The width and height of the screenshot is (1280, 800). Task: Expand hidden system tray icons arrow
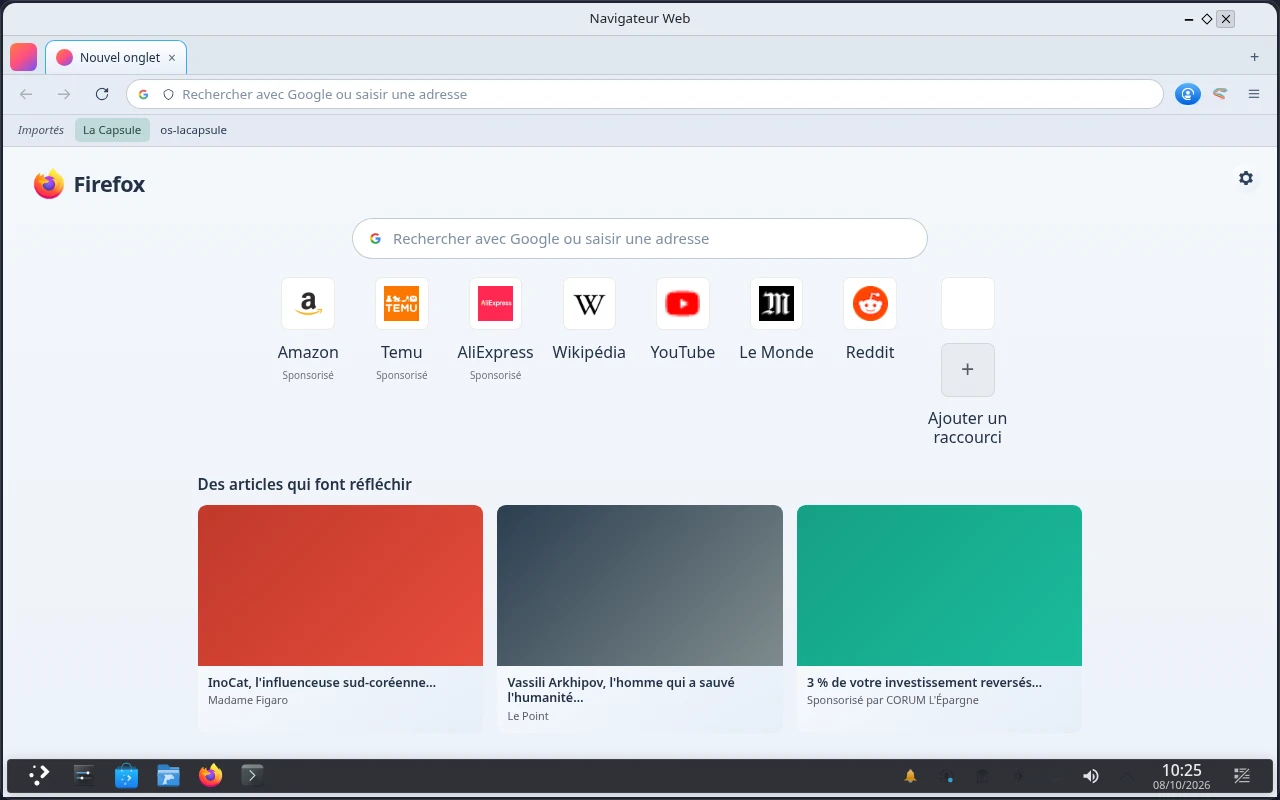tap(1127, 776)
